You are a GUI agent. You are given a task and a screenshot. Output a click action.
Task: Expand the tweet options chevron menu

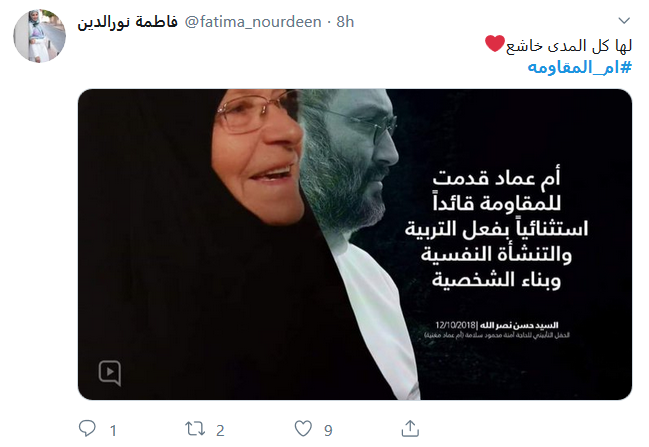(x=624, y=20)
